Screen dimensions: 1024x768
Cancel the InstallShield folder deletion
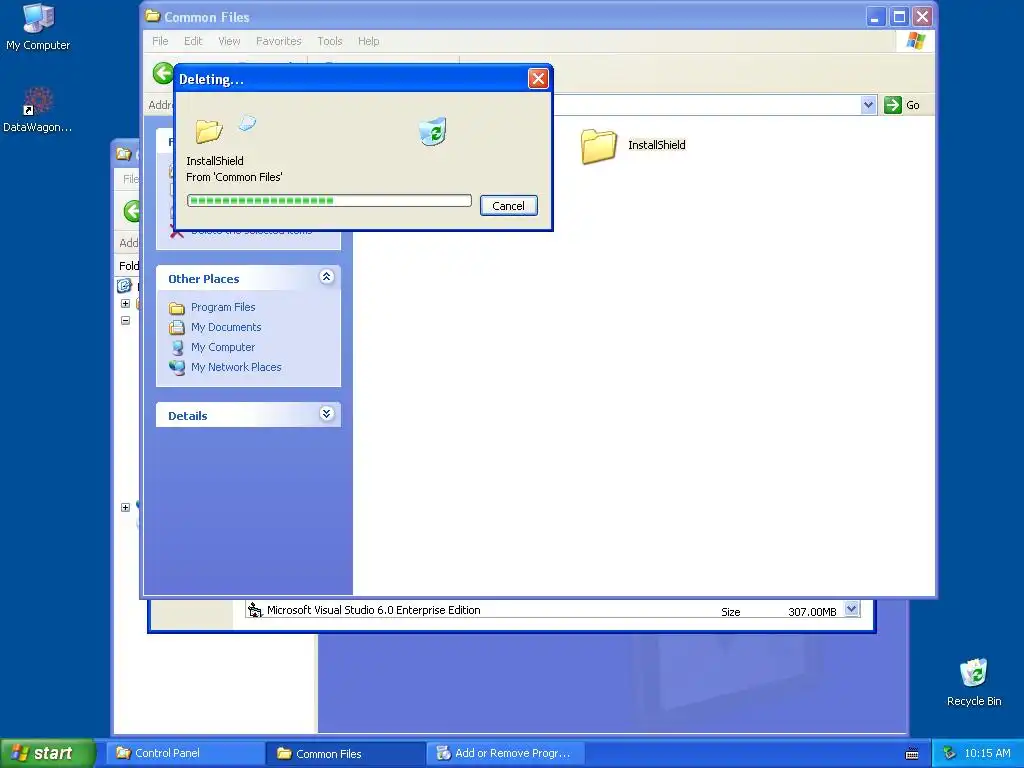(508, 206)
